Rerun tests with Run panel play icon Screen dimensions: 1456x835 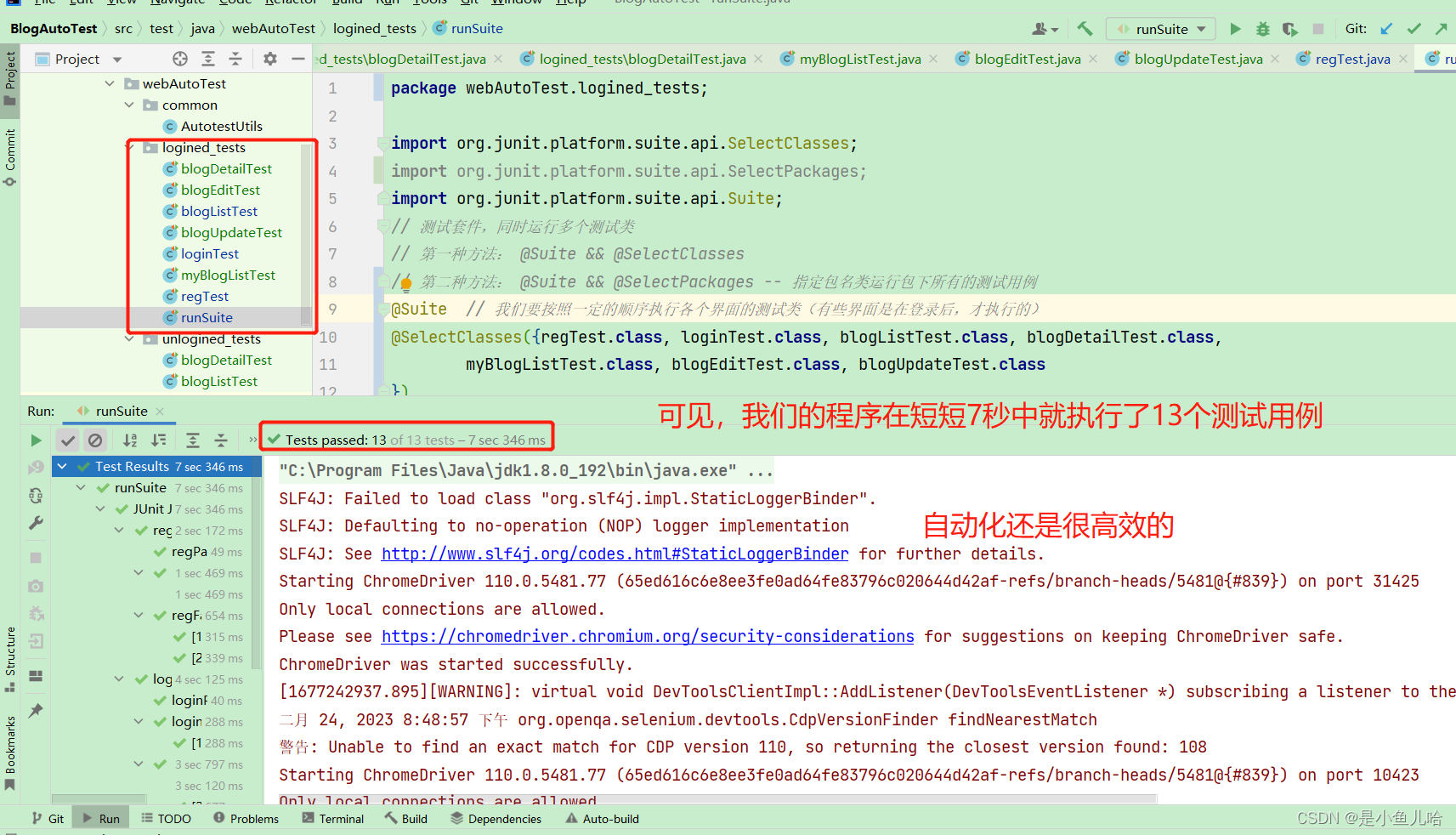pyautogui.click(x=36, y=440)
